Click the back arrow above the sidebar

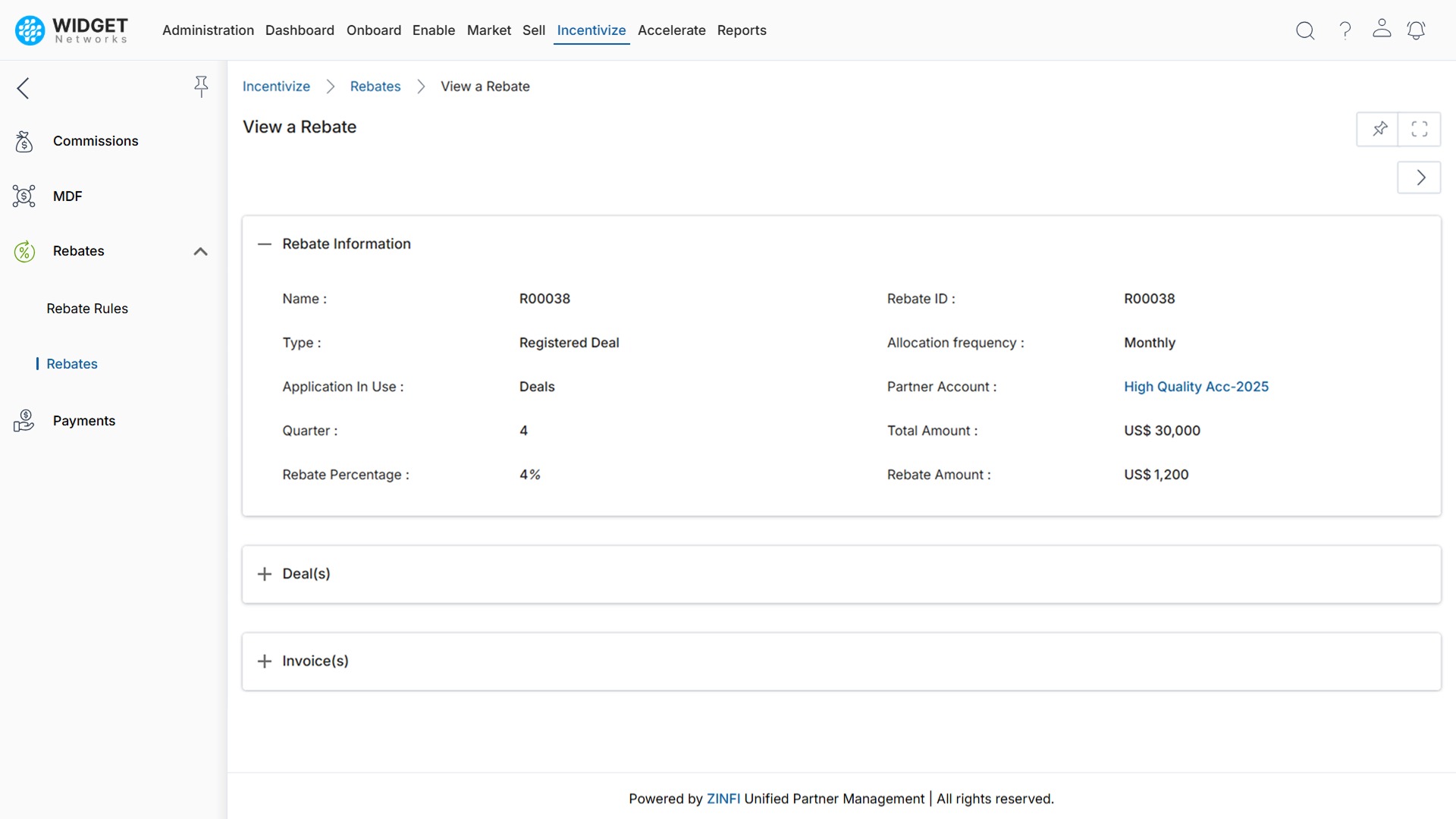click(x=23, y=88)
